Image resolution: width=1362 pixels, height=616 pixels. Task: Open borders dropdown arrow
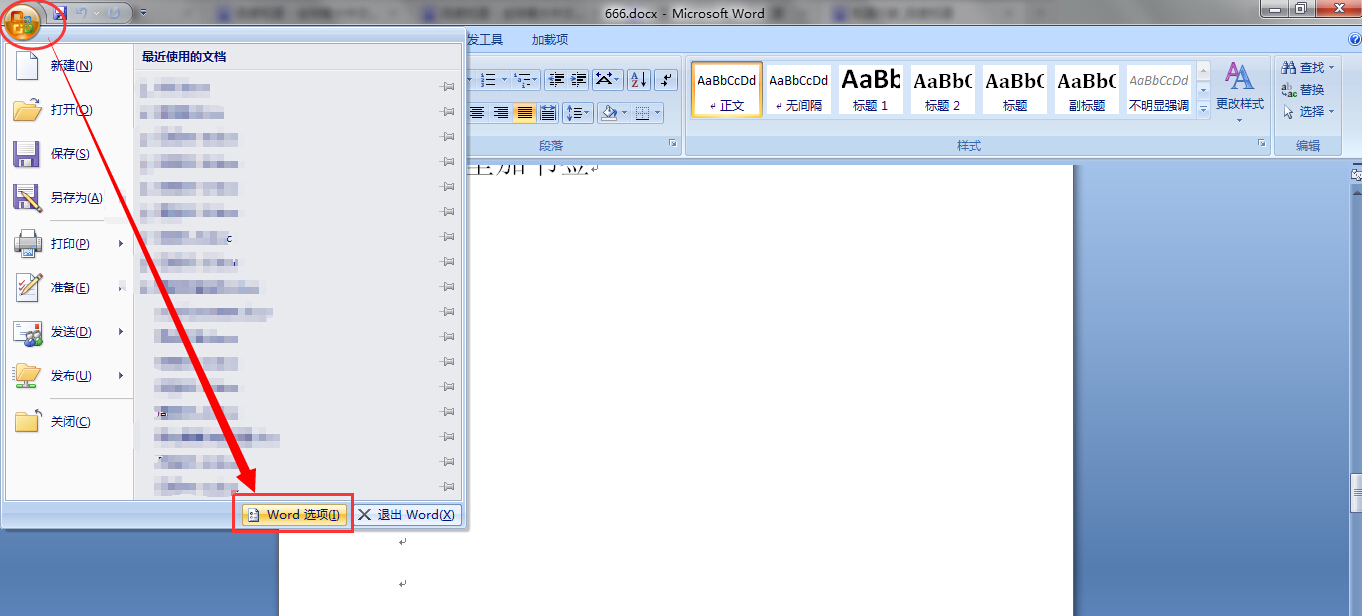[x=657, y=113]
